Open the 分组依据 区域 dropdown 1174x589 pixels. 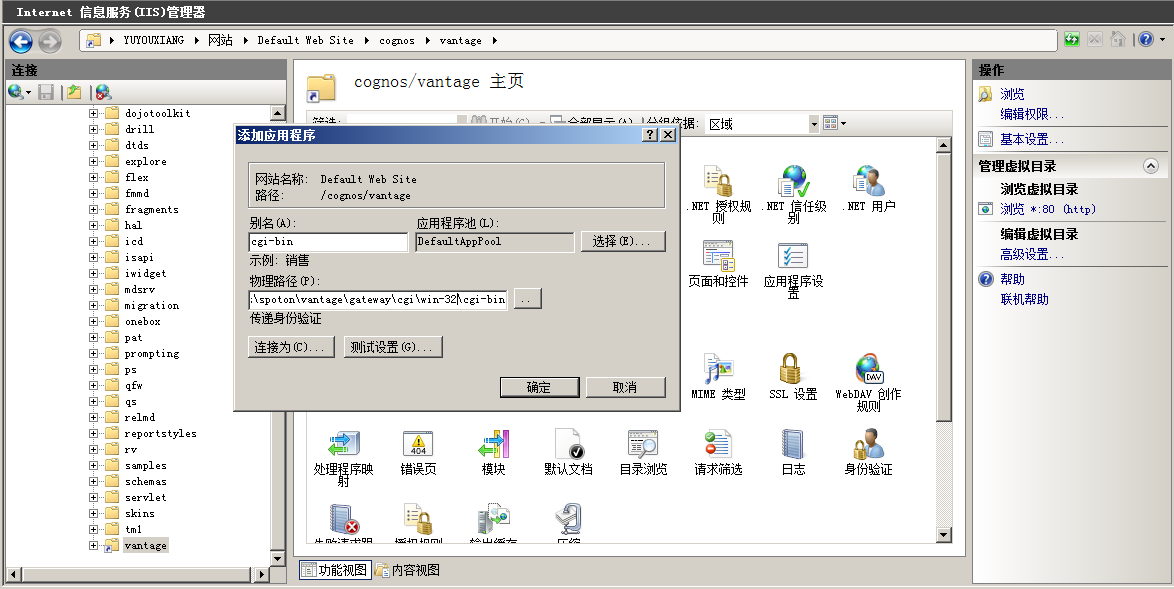point(813,124)
